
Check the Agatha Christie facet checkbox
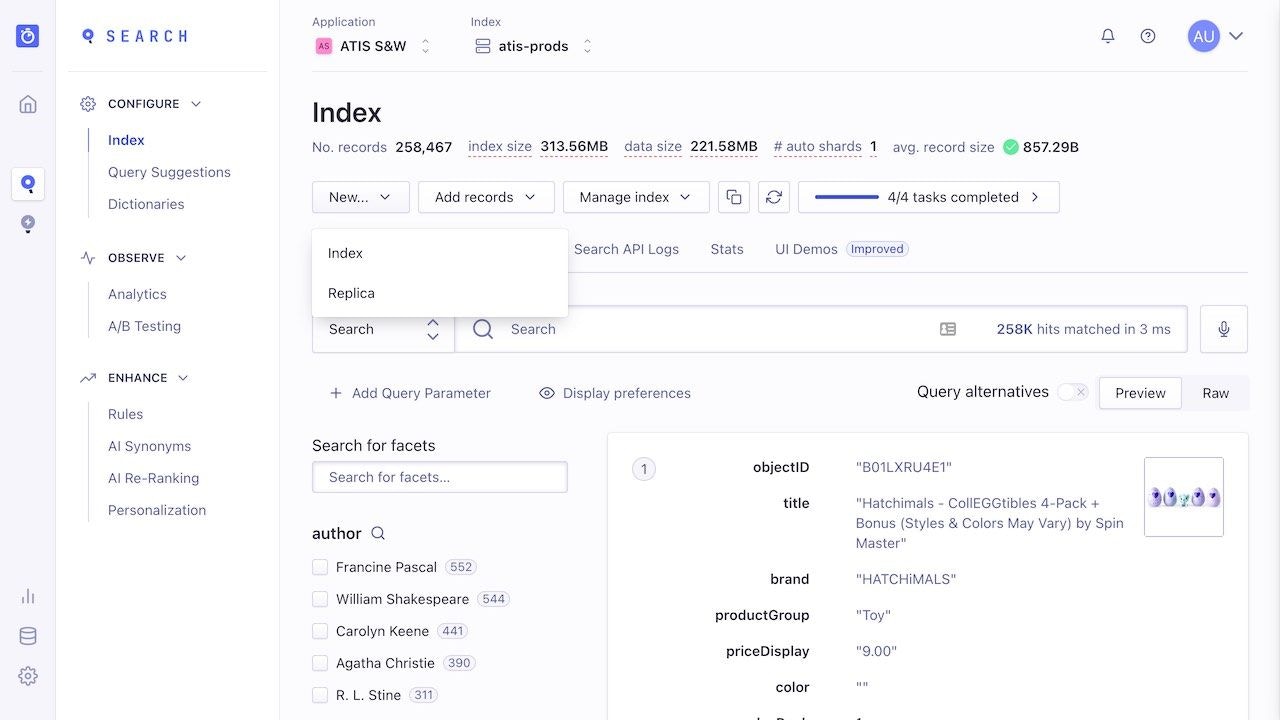click(320, 662)
